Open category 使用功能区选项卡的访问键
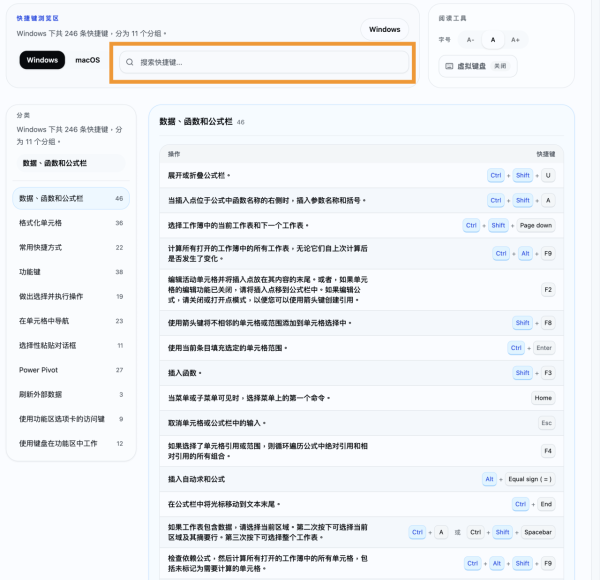Viewport: 600px width, 580px height. click(71, 419)
